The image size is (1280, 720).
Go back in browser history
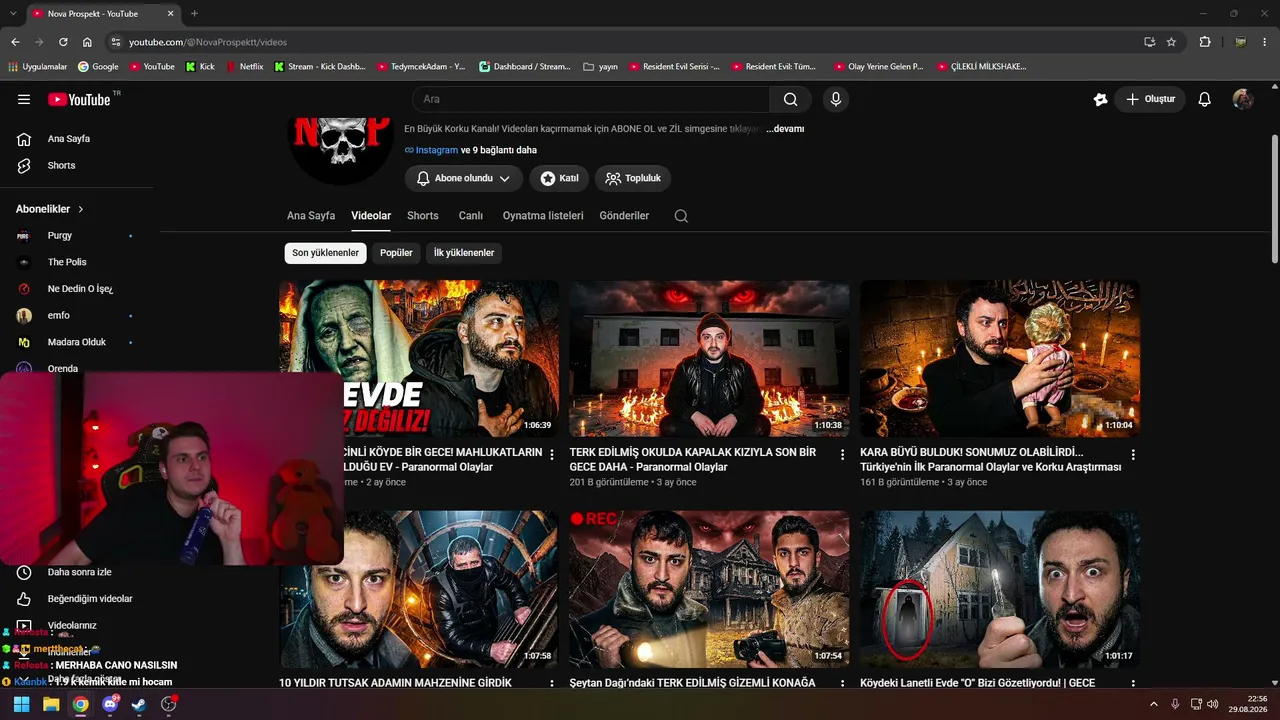tap(15, 42)
